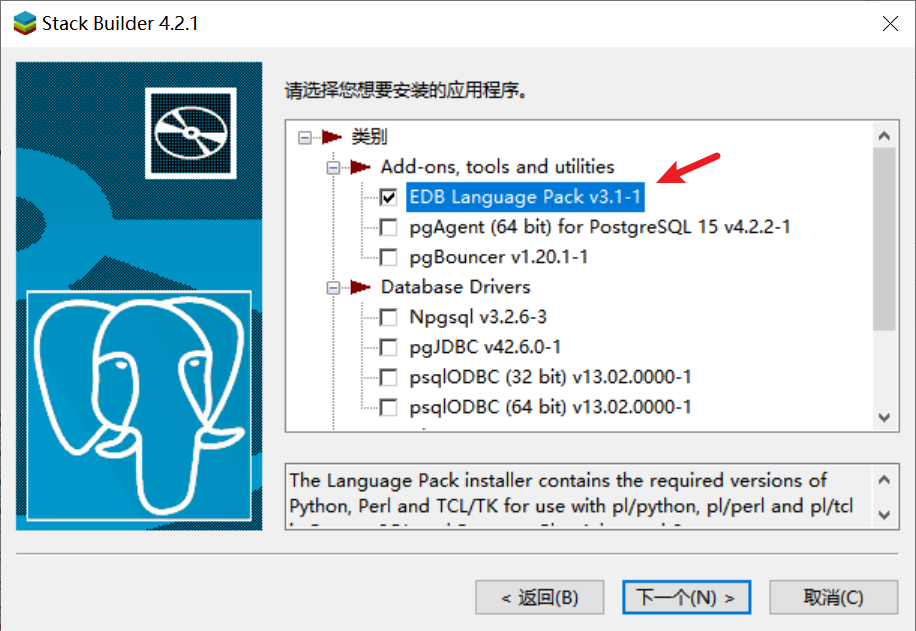
Task: Click the Add-ons category arrow icon
Action: point(361,167)
